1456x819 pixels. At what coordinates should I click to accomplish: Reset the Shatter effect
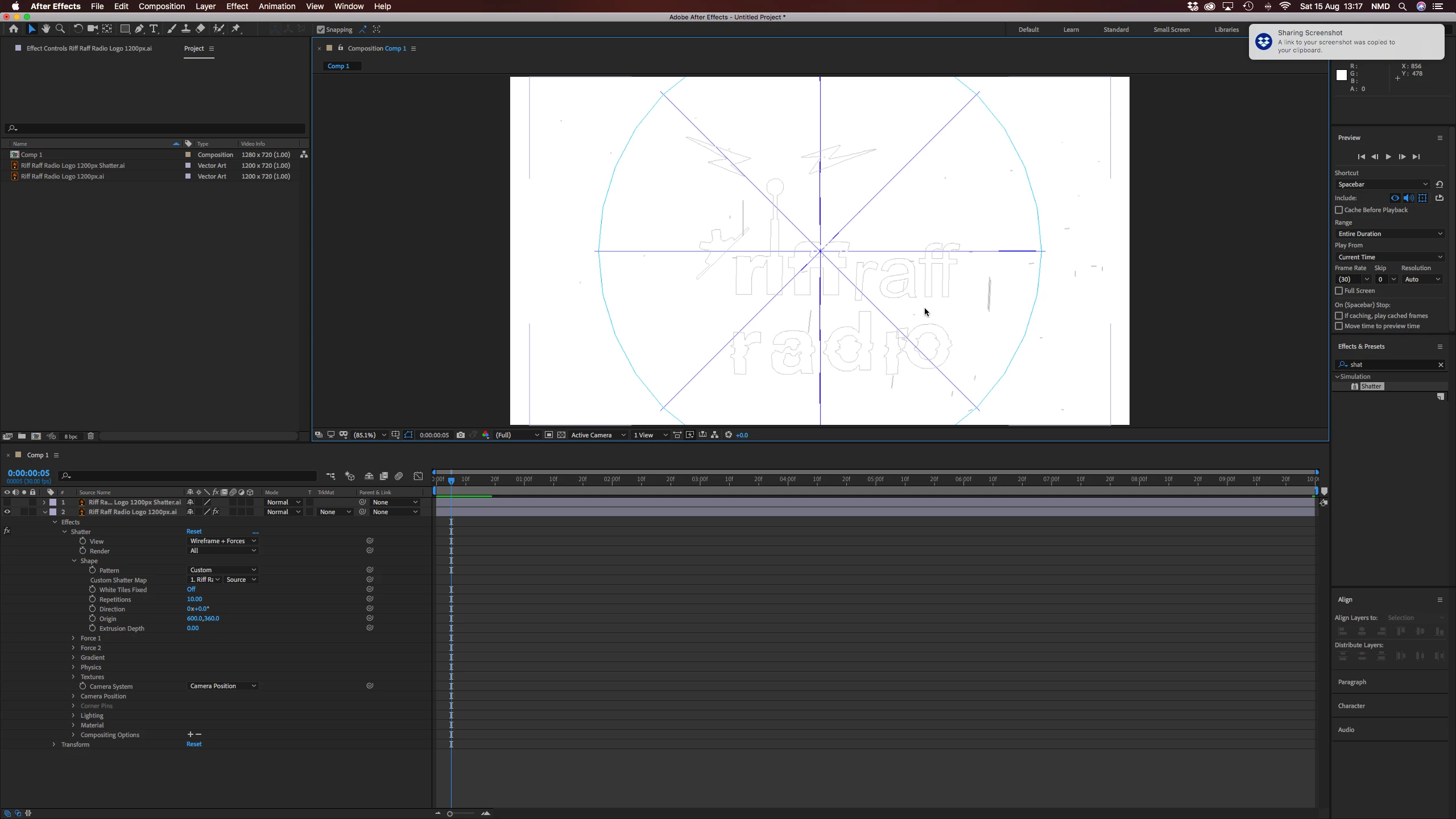click(x=194, y=531)
